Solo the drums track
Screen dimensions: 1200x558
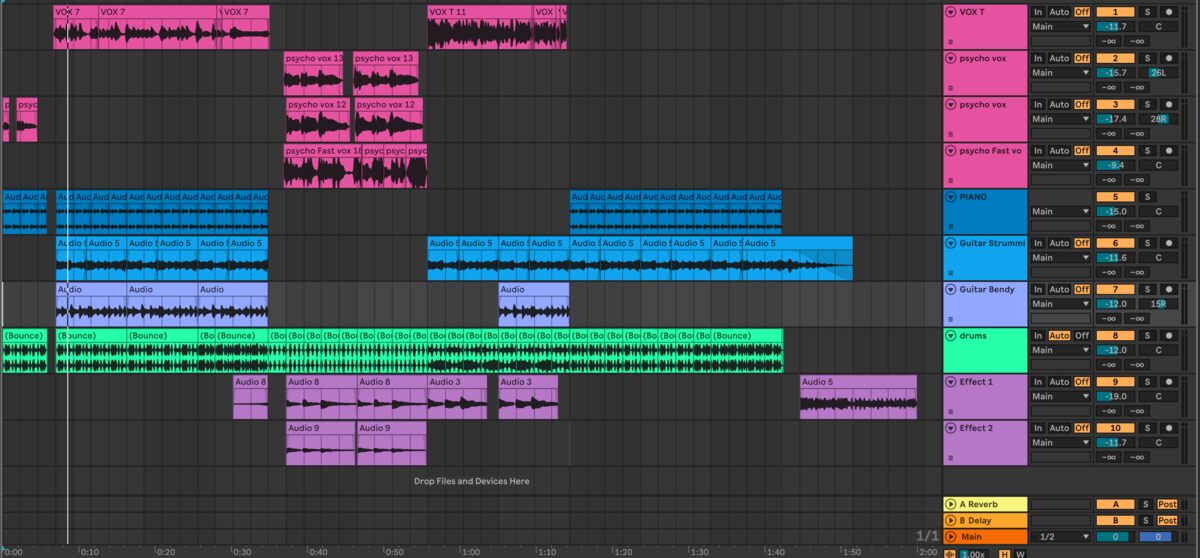click(1147, 336)
